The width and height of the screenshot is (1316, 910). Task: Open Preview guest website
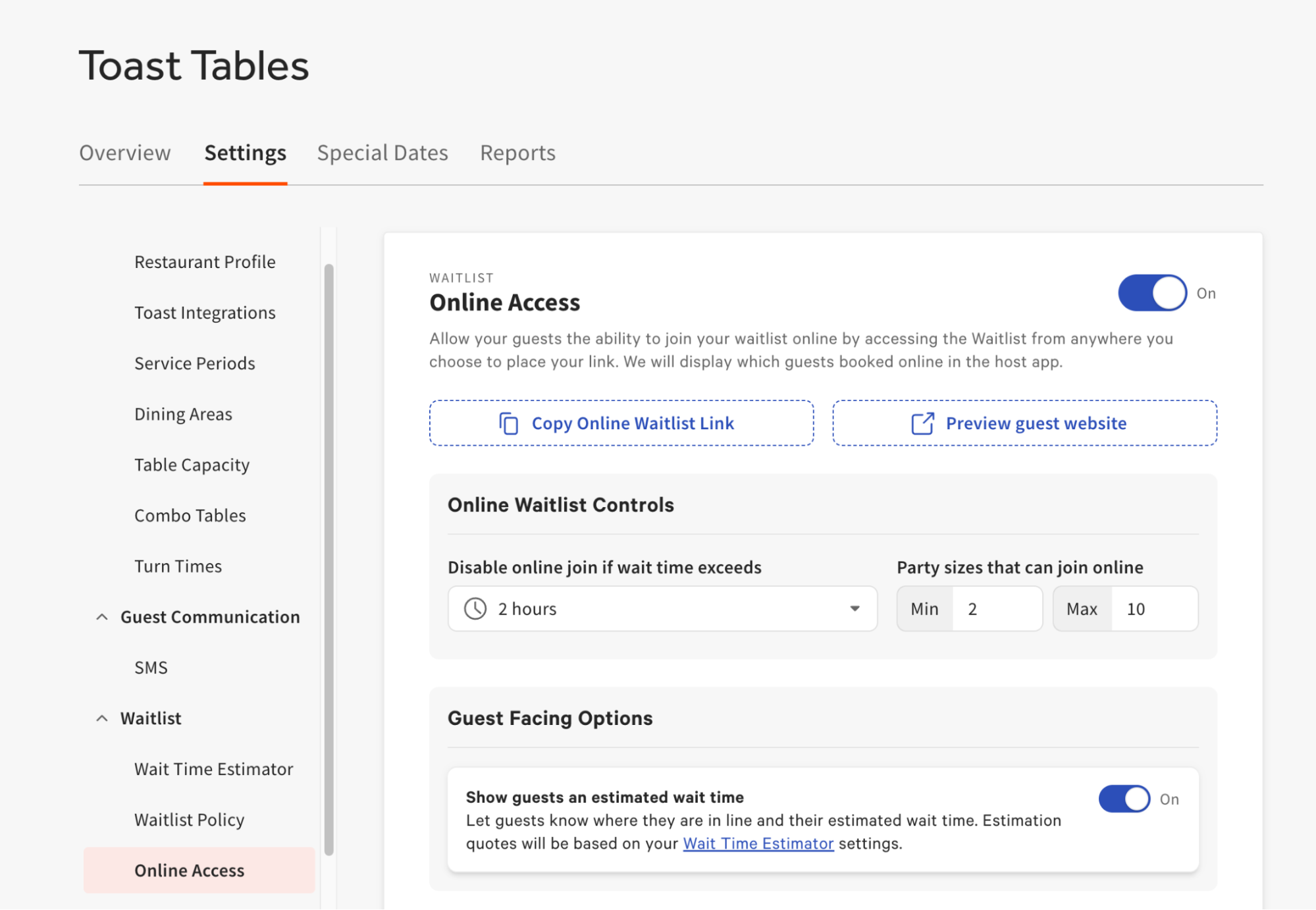click(1024, 423)
